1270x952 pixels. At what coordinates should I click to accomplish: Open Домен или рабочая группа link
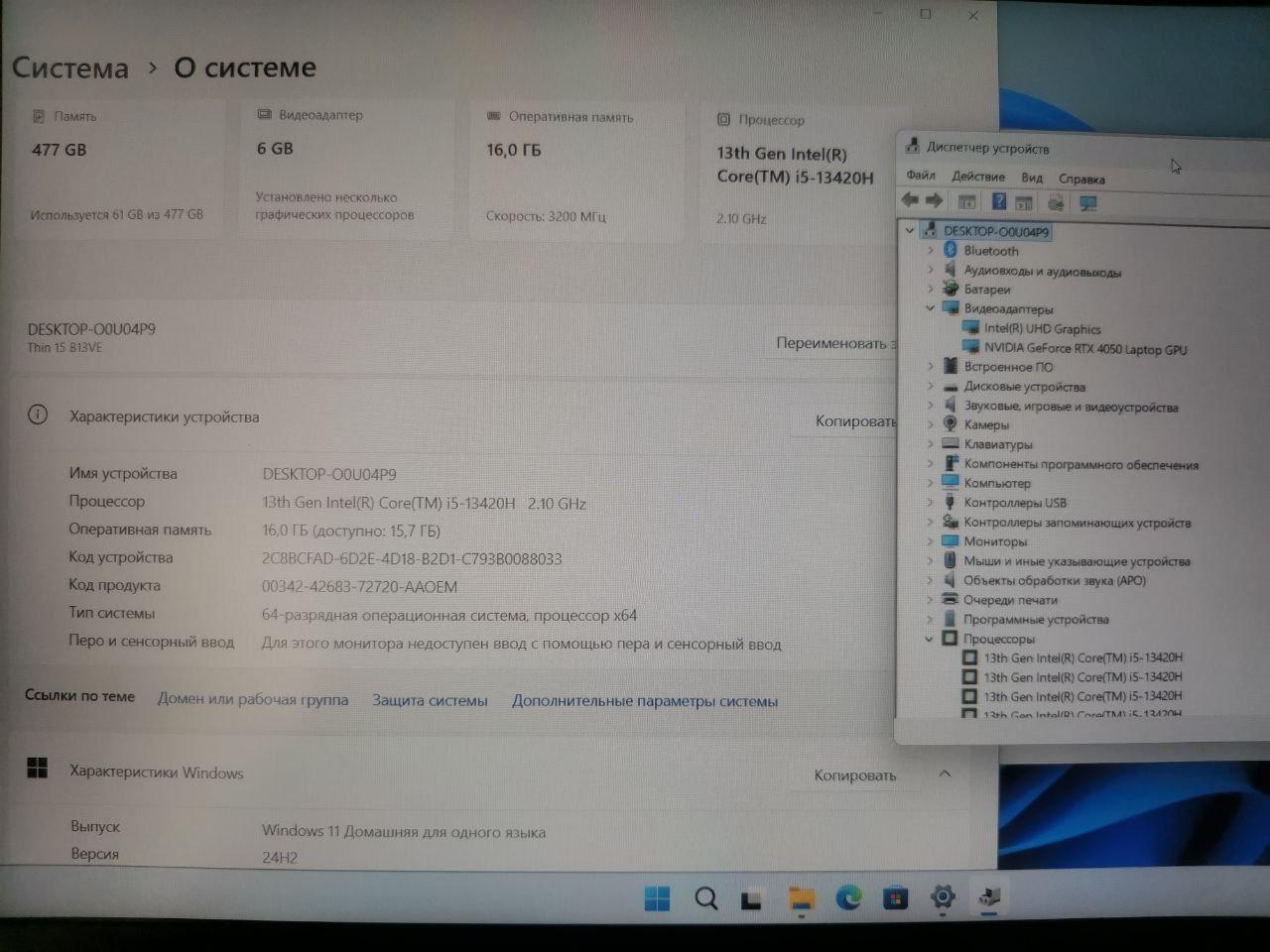tap(253, 699)
